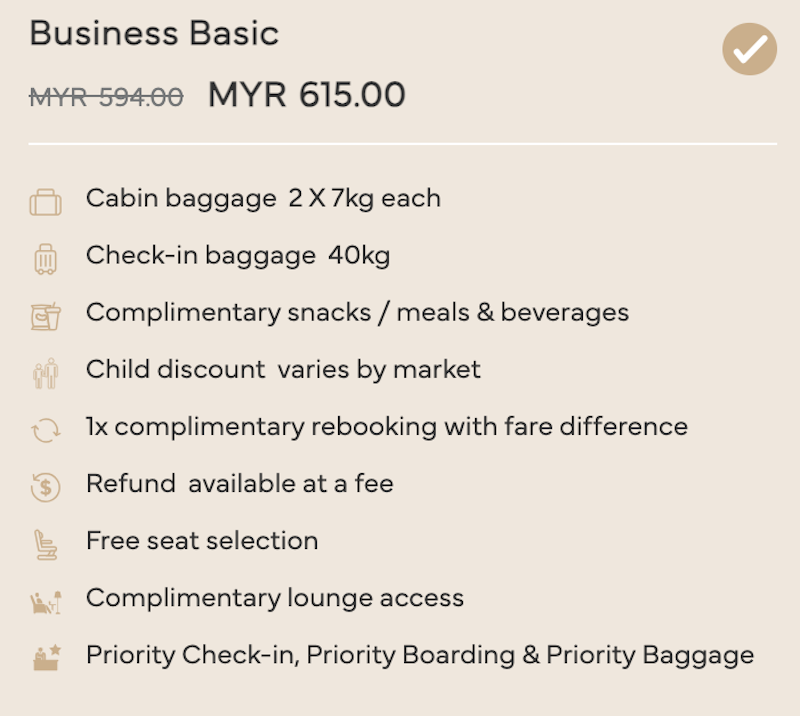Click Child discount varies by market text
Image resolution: width=800 pixels, height=716 pixels.
(283, 370)
